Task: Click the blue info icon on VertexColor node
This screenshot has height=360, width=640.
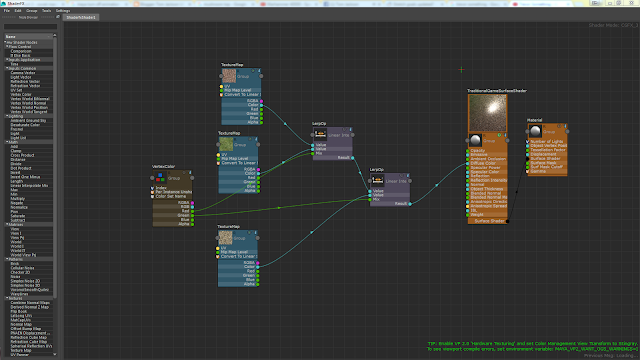Action: pyautogui.click(x=190, y=173)
